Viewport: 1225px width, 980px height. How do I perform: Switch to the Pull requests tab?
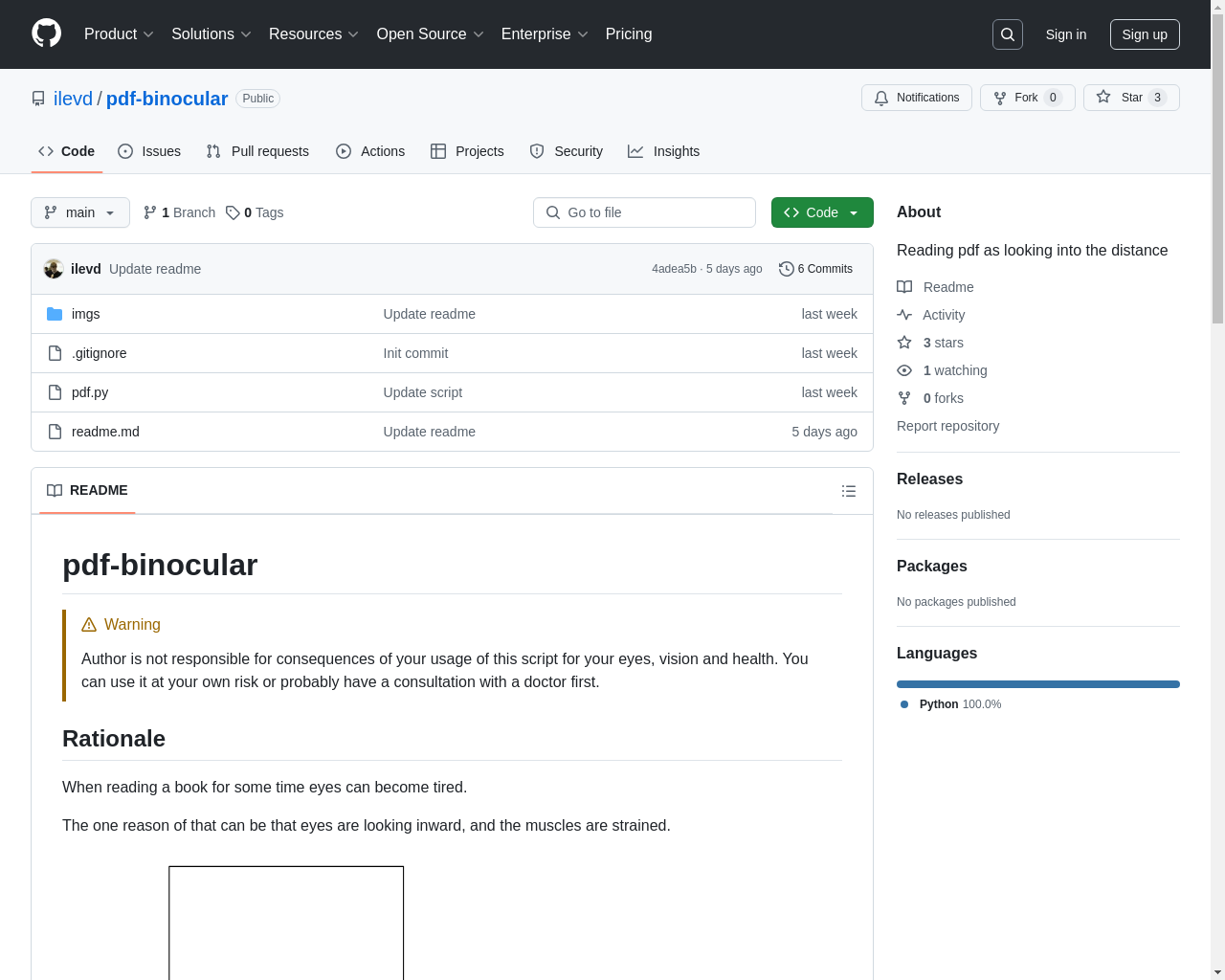pos(257,151)
